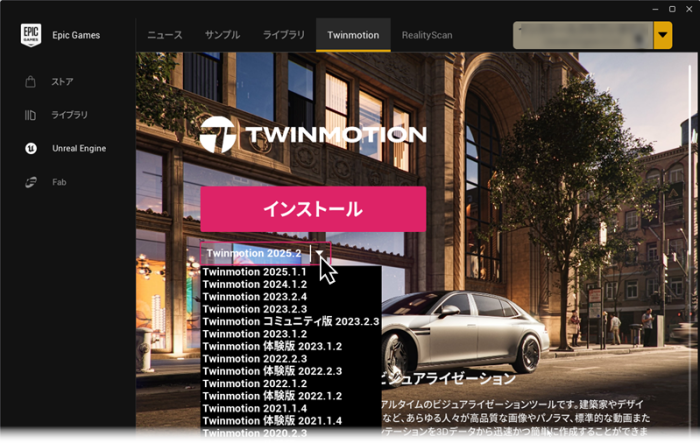Switch to the ニュース tab
The height and width of the screenshot is (443, 700).
pos(165,35)
